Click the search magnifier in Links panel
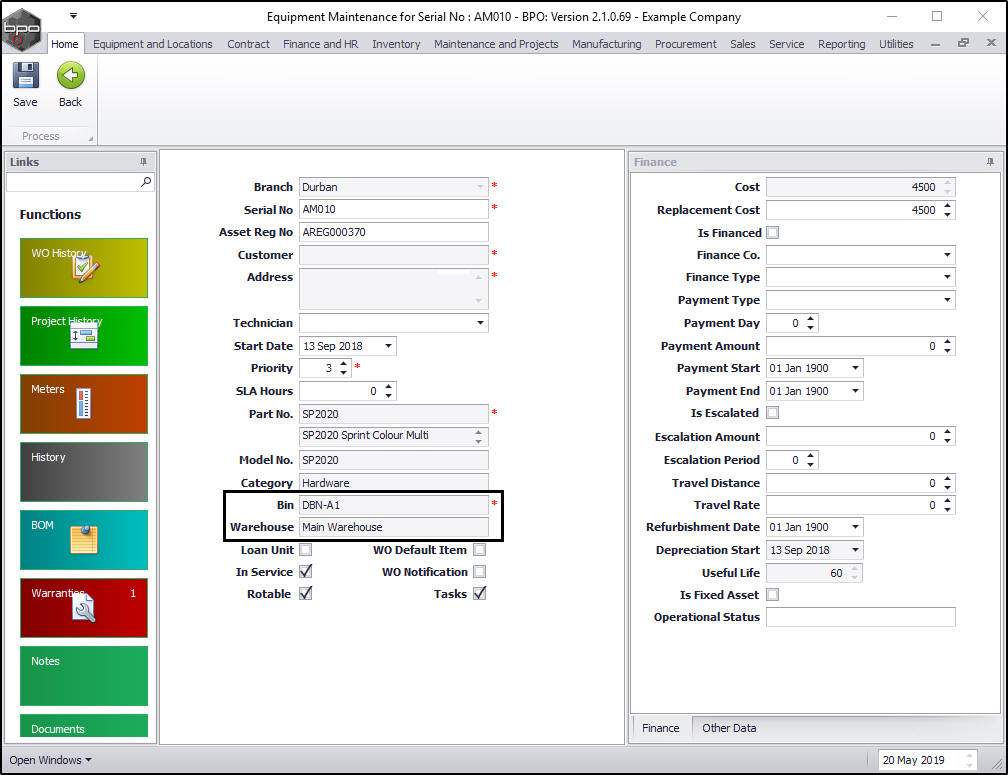 point(146,183)
